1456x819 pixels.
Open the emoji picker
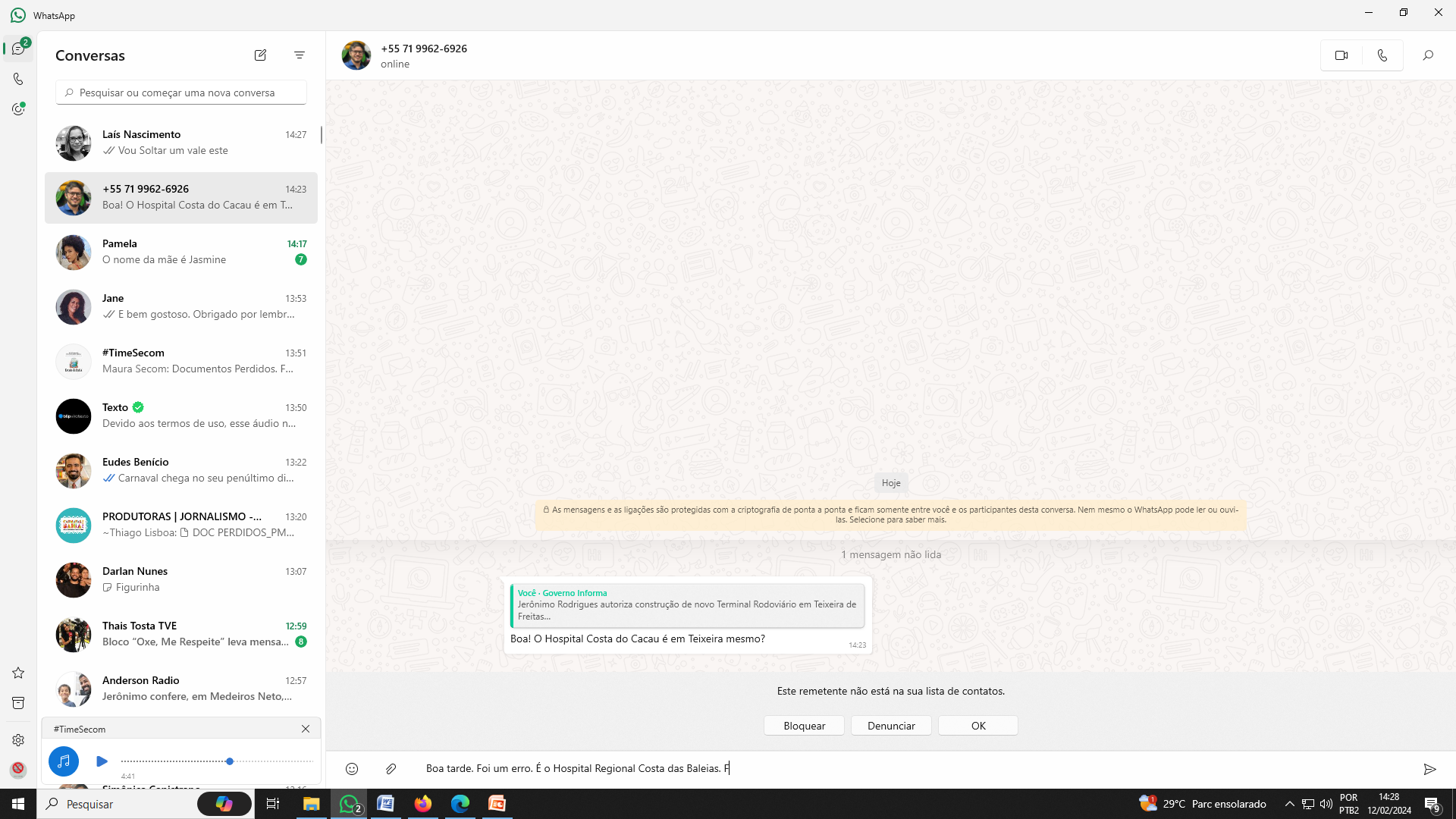[352, 769]
